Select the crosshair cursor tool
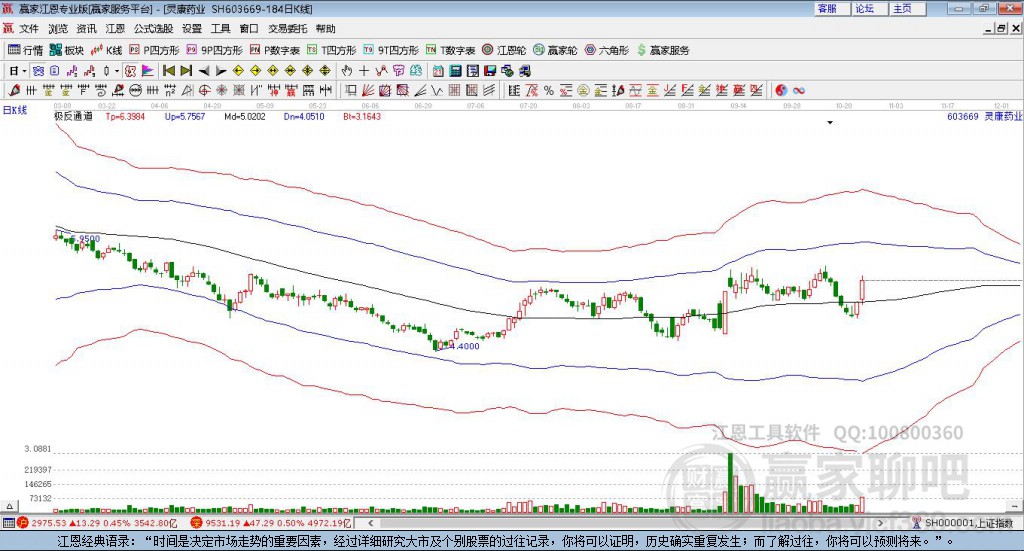Viewport: 1024px width, 551px height. click(x=364, y=71)
